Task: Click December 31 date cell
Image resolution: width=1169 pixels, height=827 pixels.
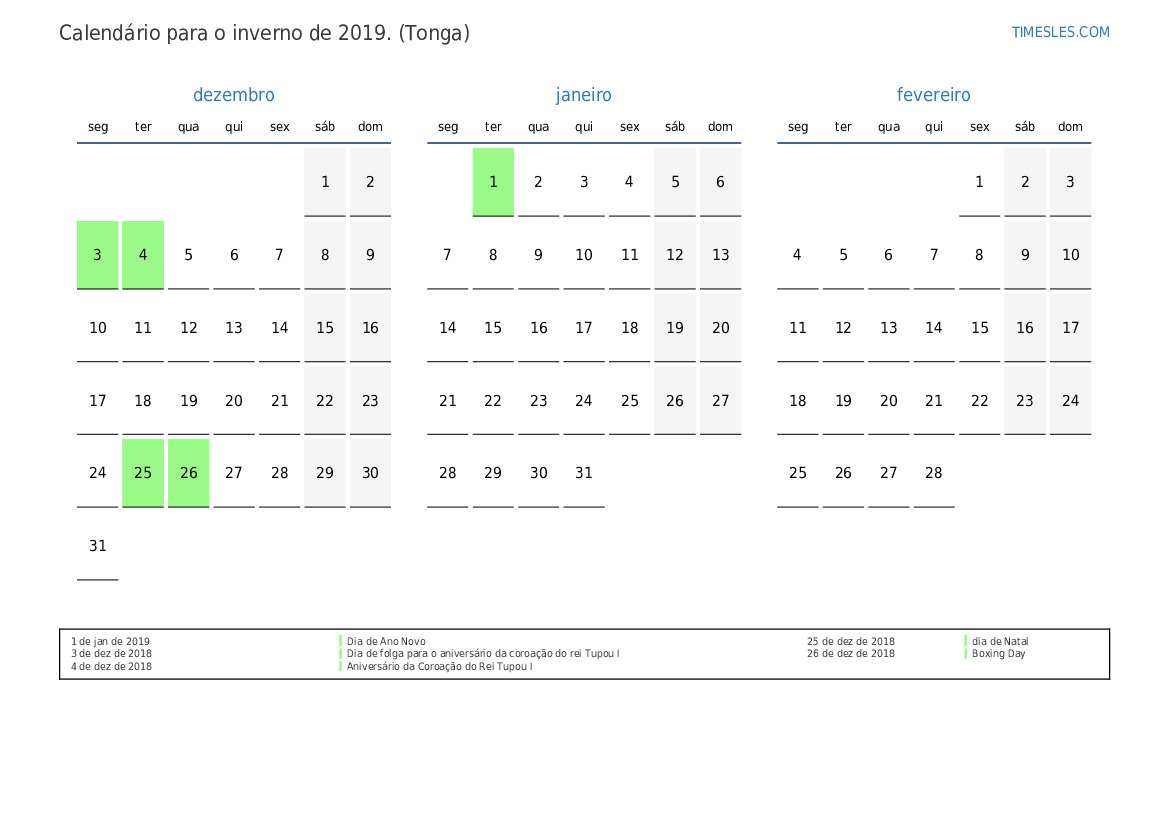Action: tap(98, 546)
